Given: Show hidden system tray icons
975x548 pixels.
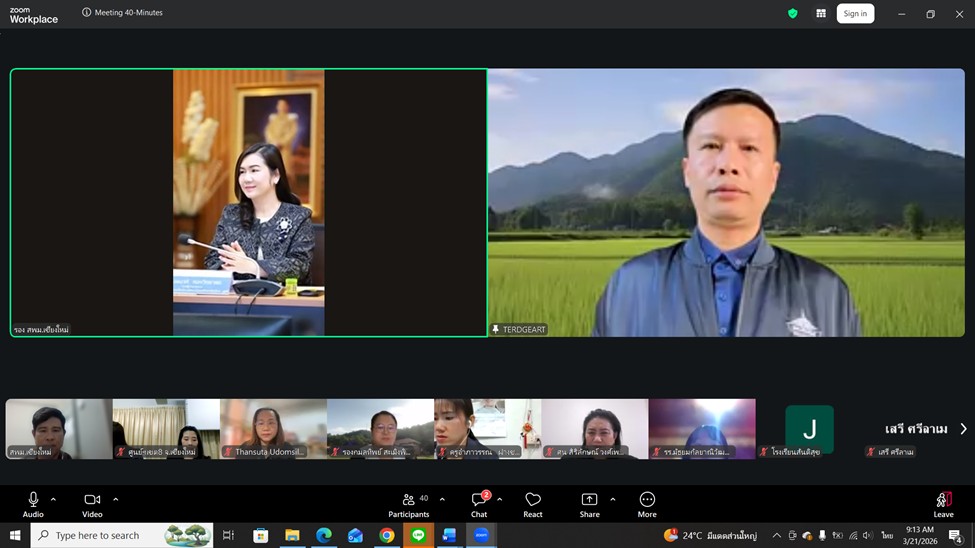Looking at the screenshot, I should [777, 535].
